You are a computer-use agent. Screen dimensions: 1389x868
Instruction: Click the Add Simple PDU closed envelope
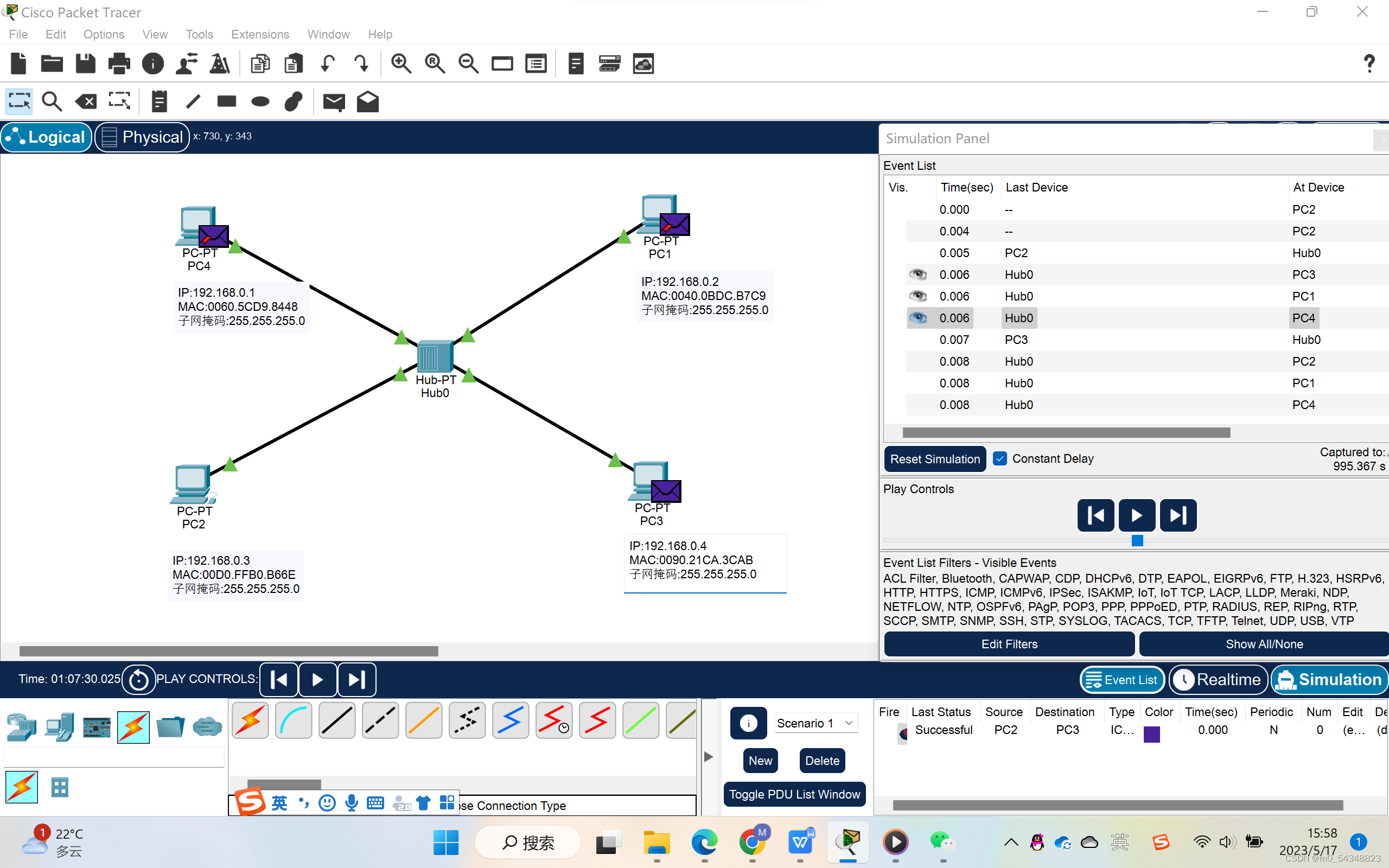[x=334, y=101]
